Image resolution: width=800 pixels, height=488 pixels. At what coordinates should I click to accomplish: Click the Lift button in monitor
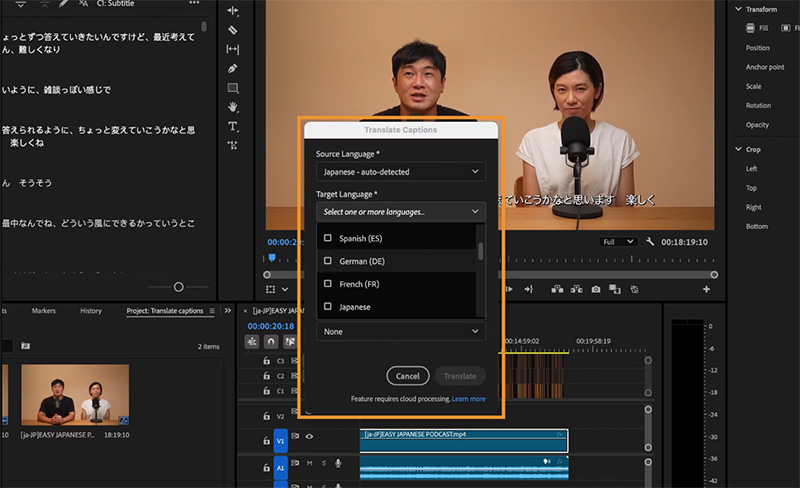tap(557, 289)
